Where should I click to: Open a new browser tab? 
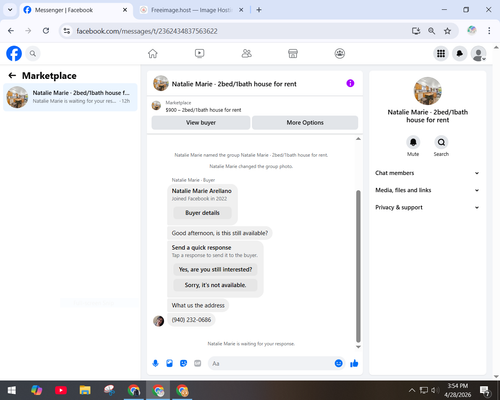[x=259, y=10]
